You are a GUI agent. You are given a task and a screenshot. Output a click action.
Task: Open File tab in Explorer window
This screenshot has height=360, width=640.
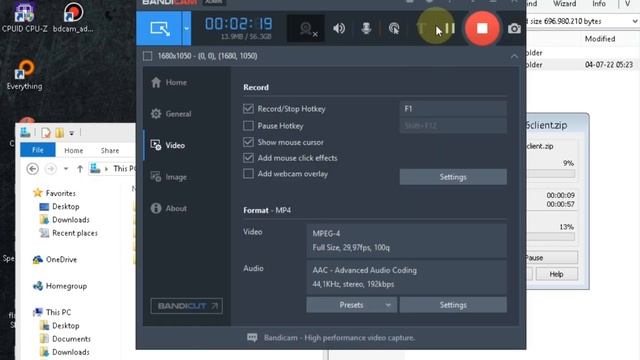(38, 150)
